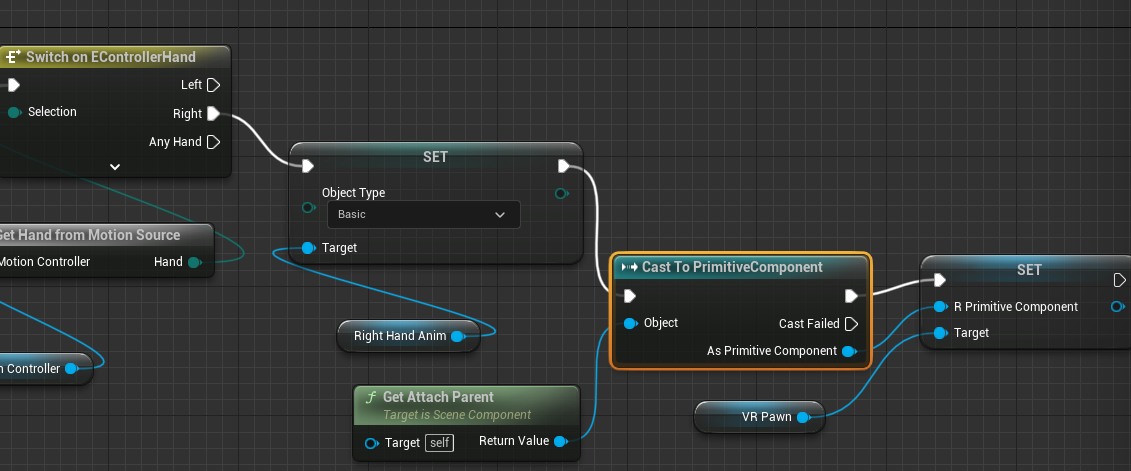
Task: Click the Target self input pin
Action: (371, 443)
